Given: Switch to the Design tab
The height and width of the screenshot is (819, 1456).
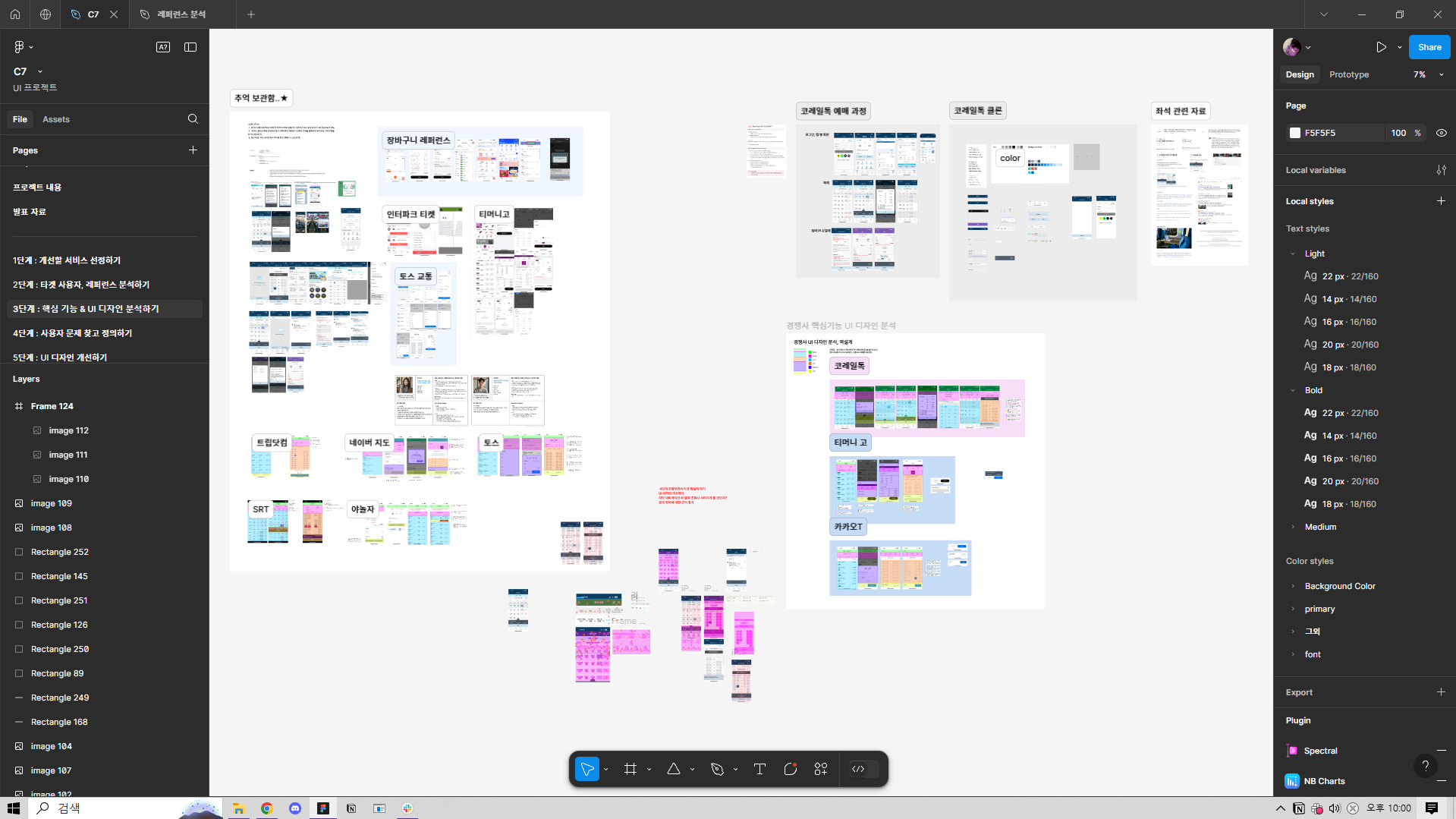Looking at the screenshot, I should [1300, 74].
